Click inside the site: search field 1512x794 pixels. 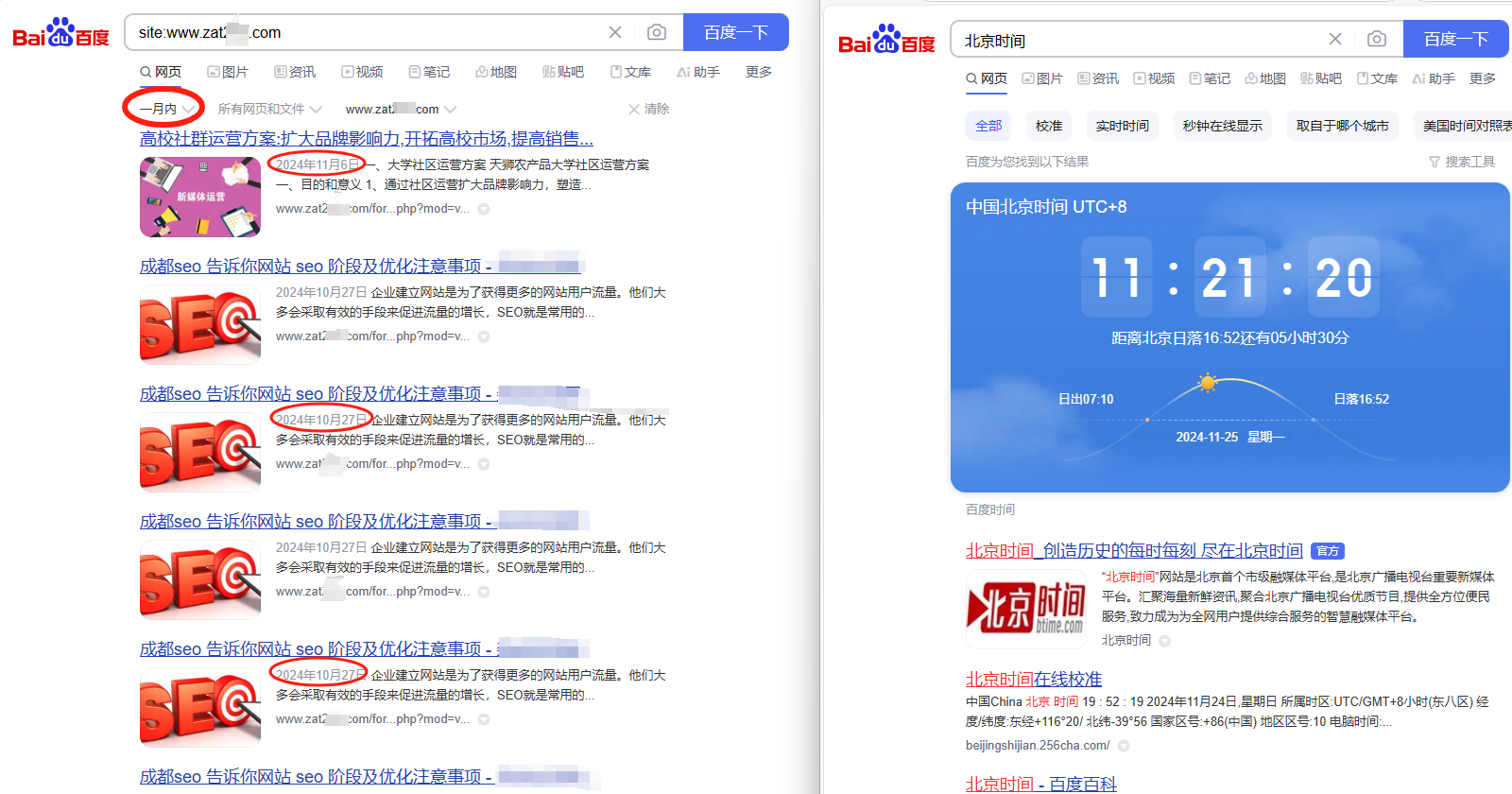367,32
